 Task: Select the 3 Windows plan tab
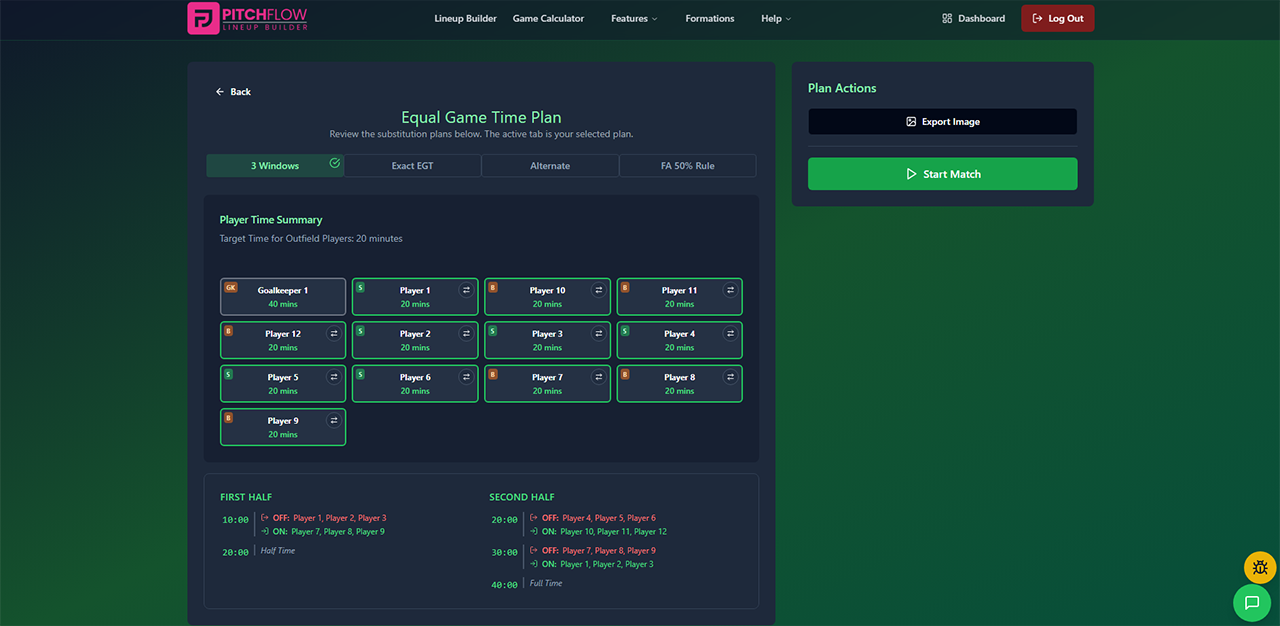pos(275,166)
